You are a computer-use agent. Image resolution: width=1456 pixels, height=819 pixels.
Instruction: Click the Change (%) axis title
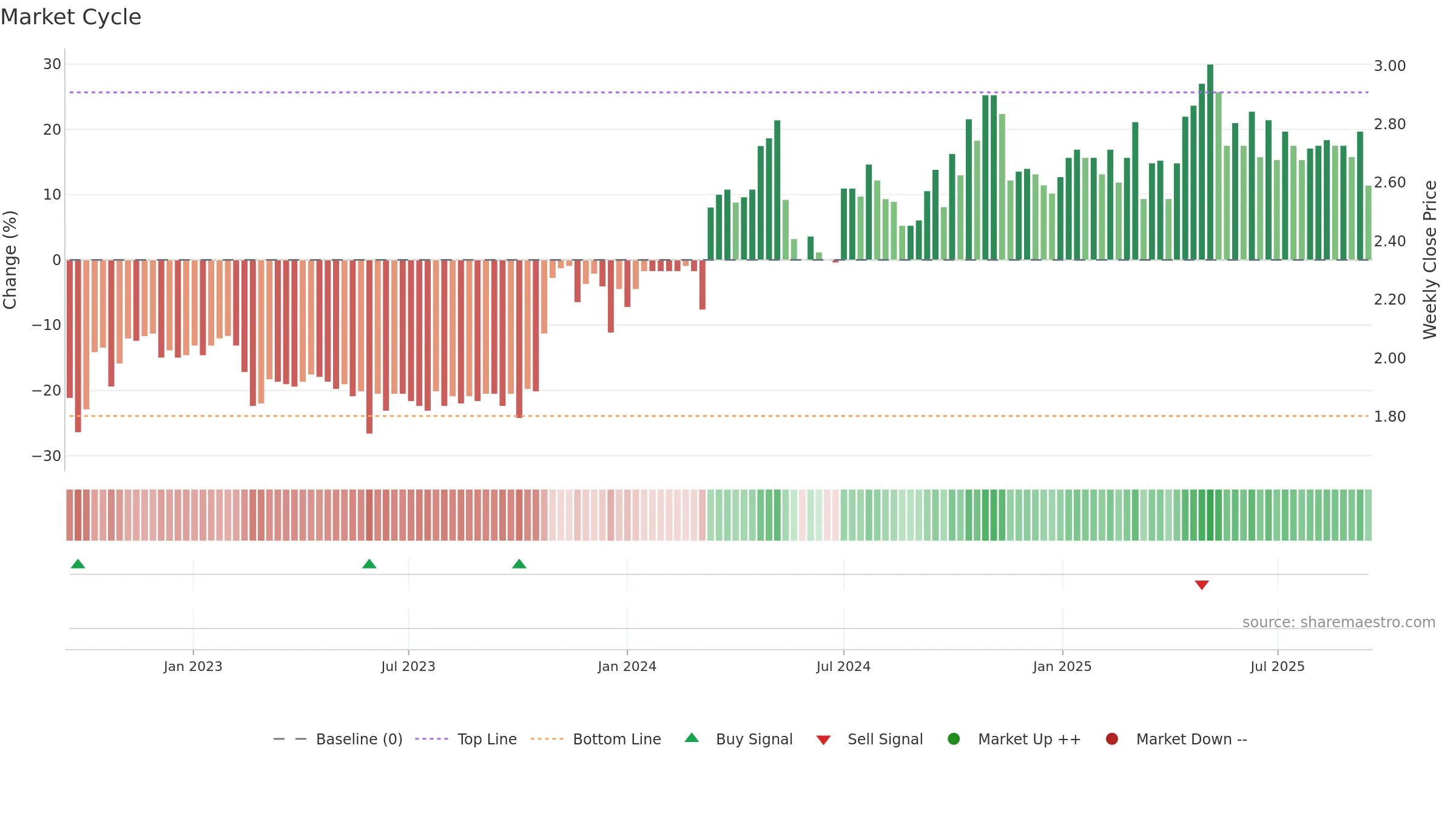coord(10,260)
